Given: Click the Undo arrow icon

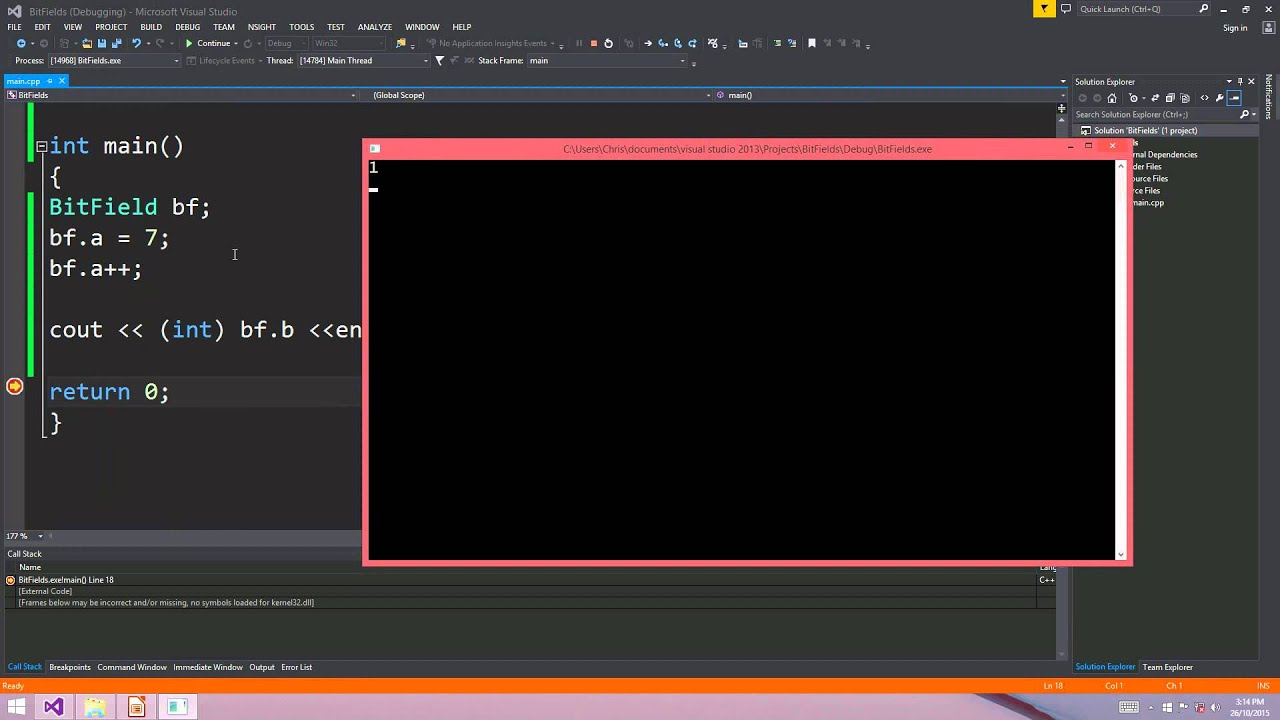Looking at the screenshot, I should coord(136,43).
